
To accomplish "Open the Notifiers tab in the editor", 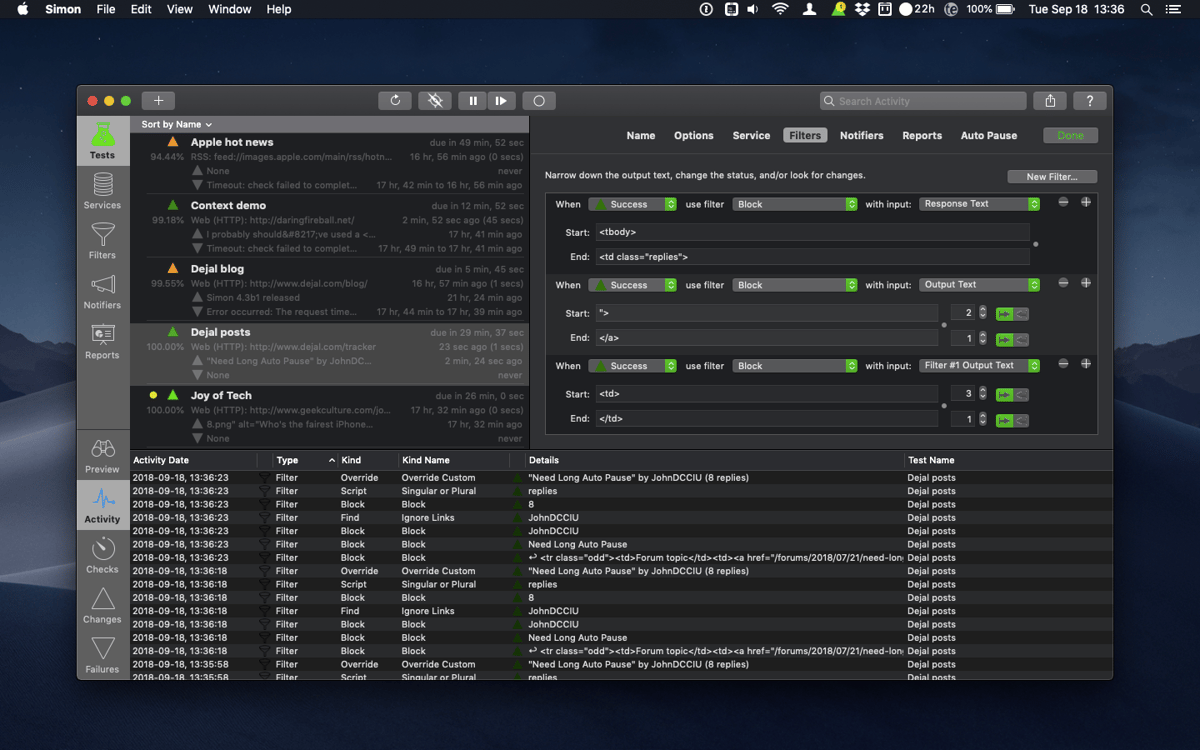I will click(861, 136).
